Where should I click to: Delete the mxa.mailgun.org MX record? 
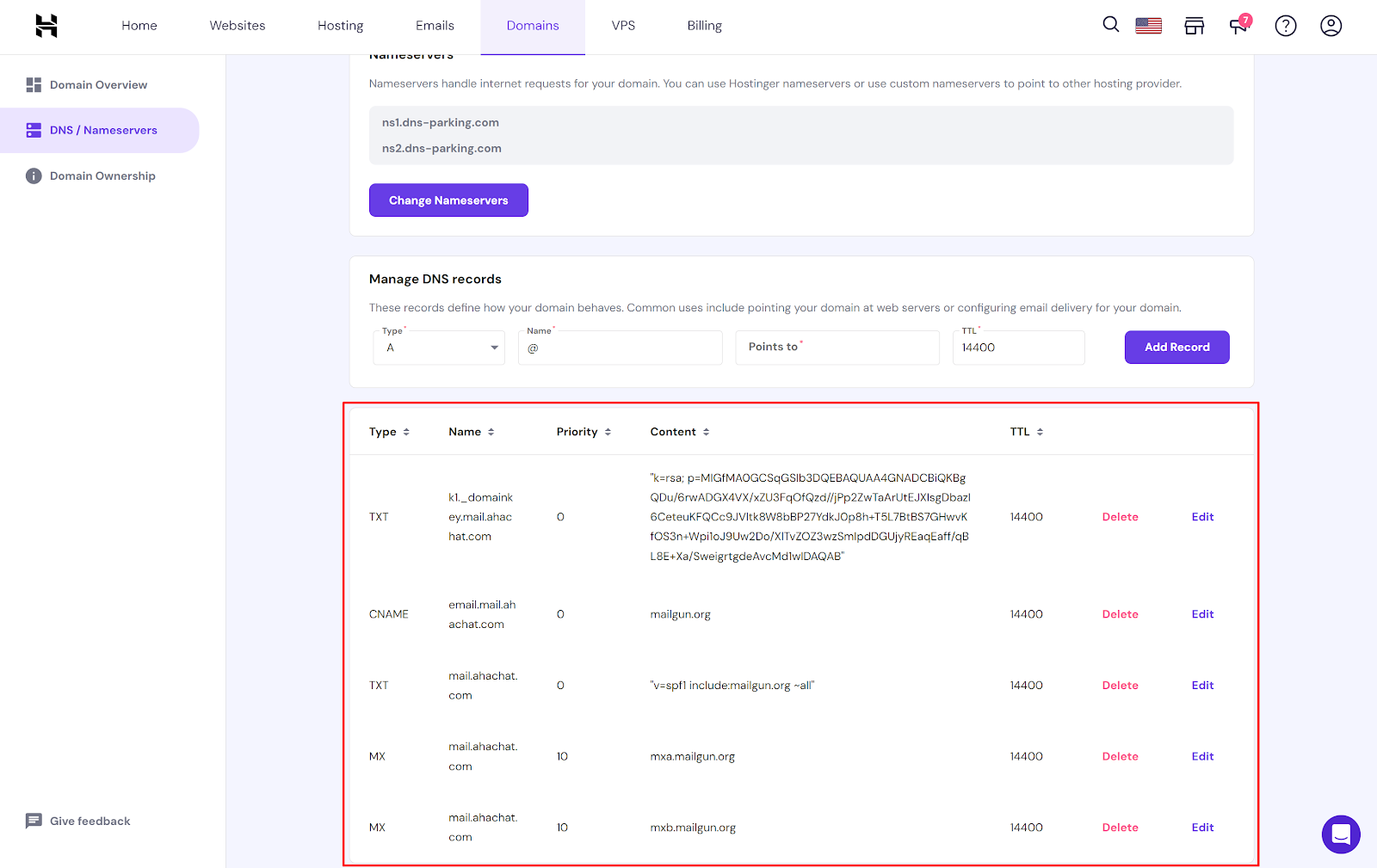point(1120,756)
